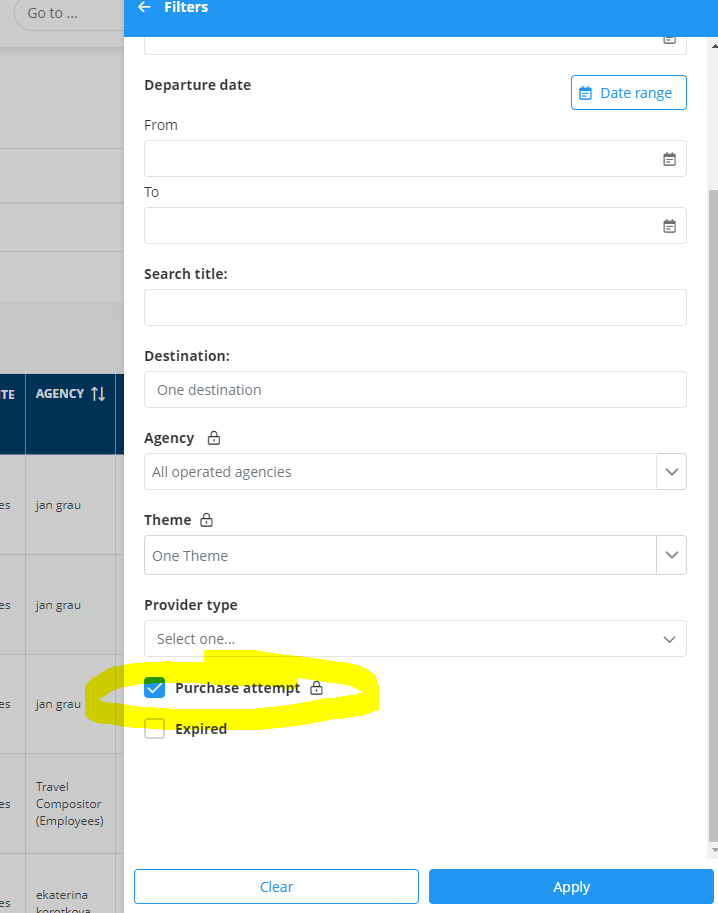Expand the Theme dropdown
The height and width of the screenshot is (913, 718).
point(670,556)
